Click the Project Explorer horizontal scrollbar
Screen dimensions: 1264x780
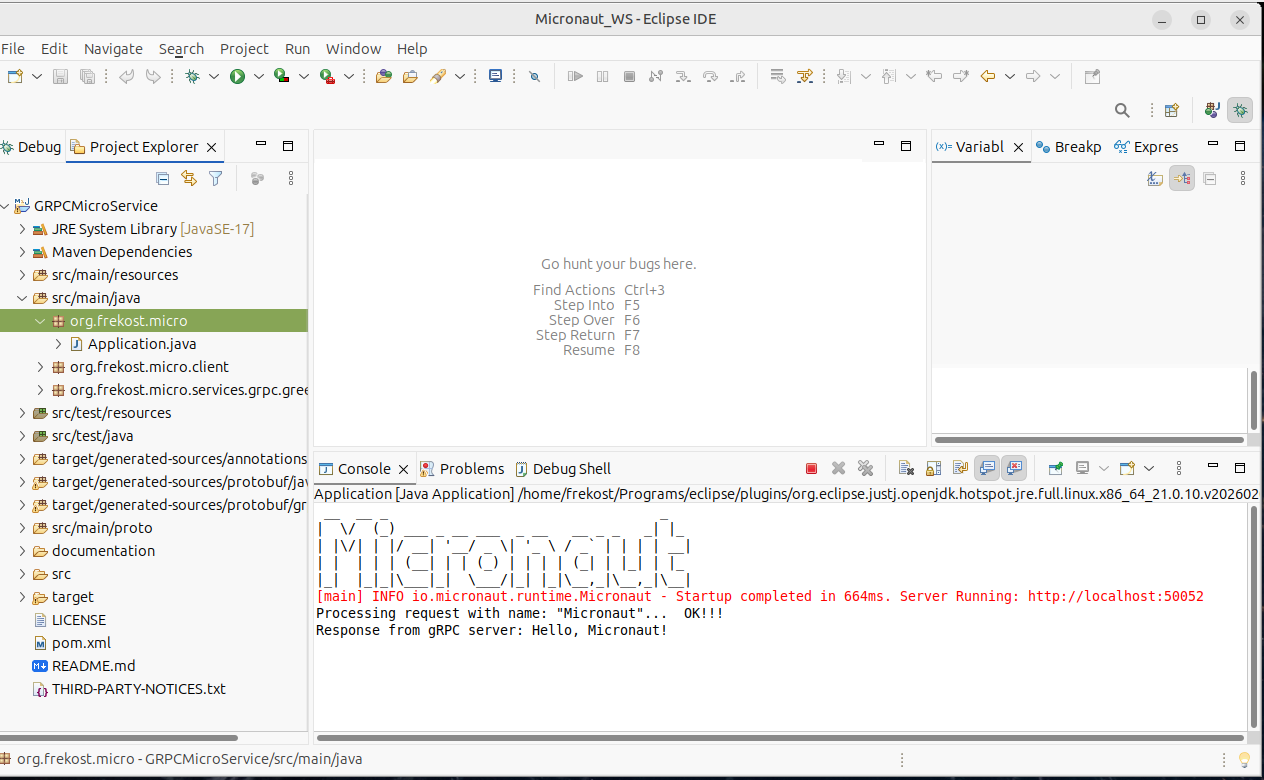click(118, 737)
